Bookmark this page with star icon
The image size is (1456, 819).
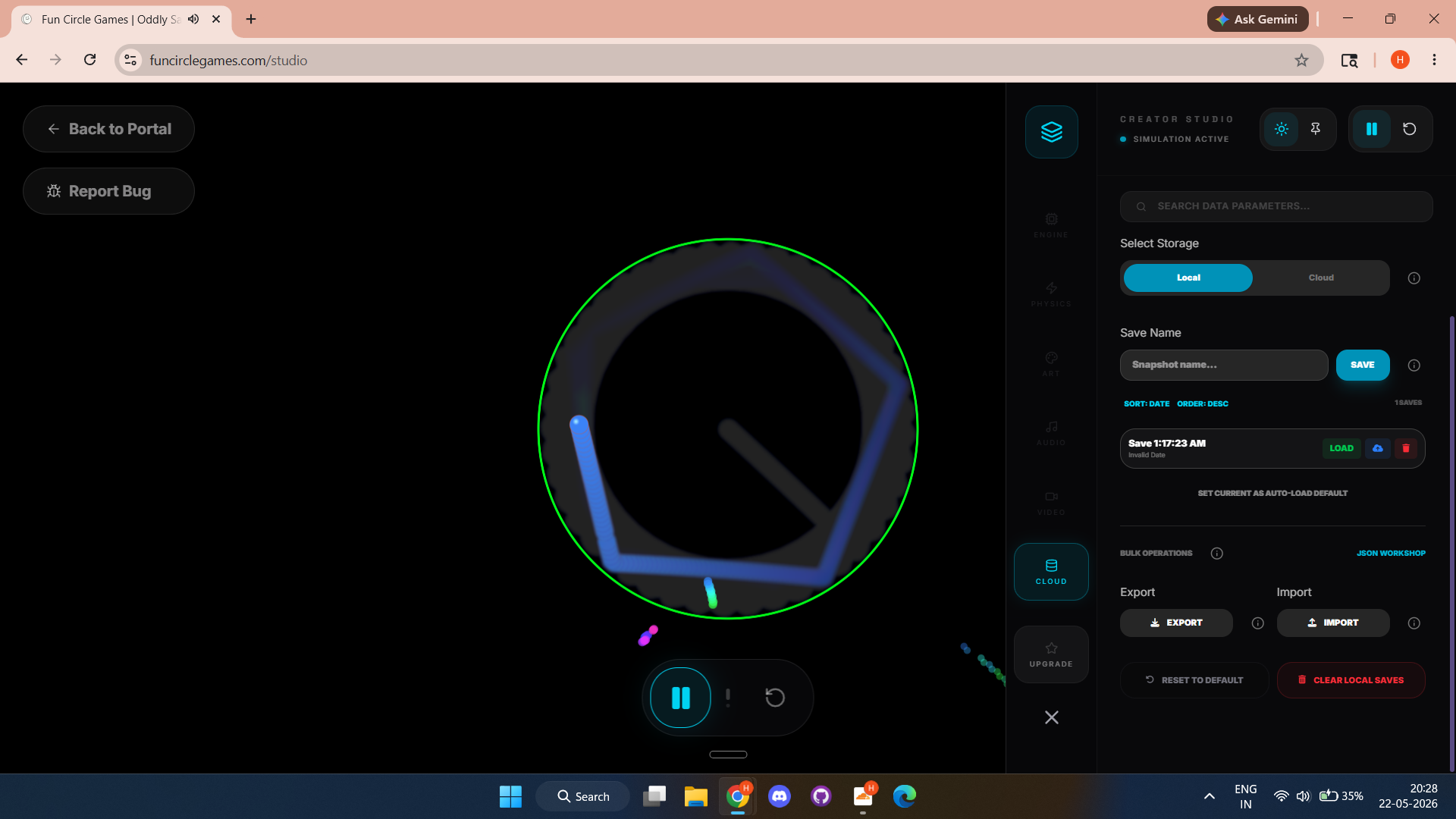click(x=1301, y=60)
